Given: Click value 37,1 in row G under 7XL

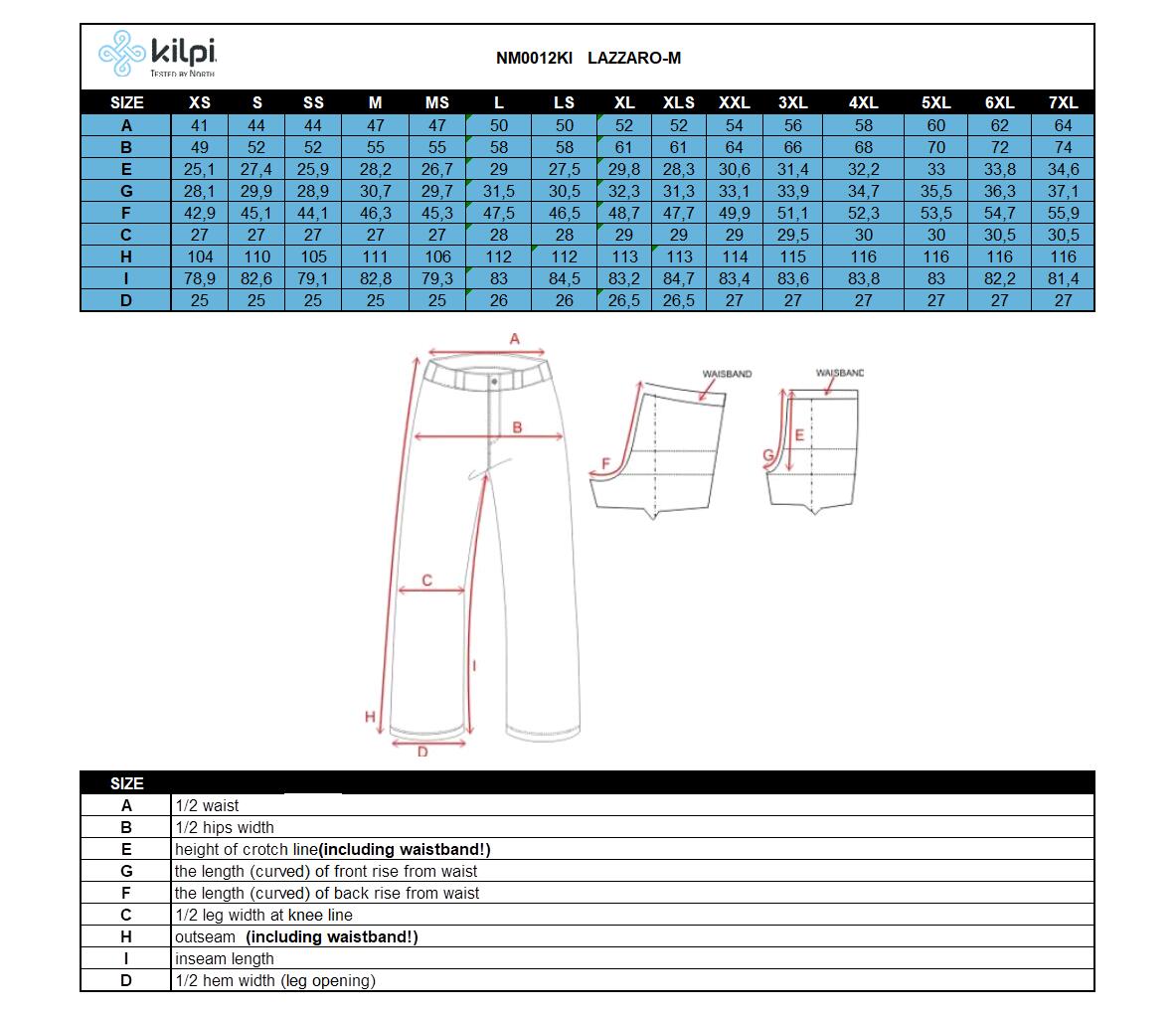Looking at the screenshot, I should (x=1063, y=191).
